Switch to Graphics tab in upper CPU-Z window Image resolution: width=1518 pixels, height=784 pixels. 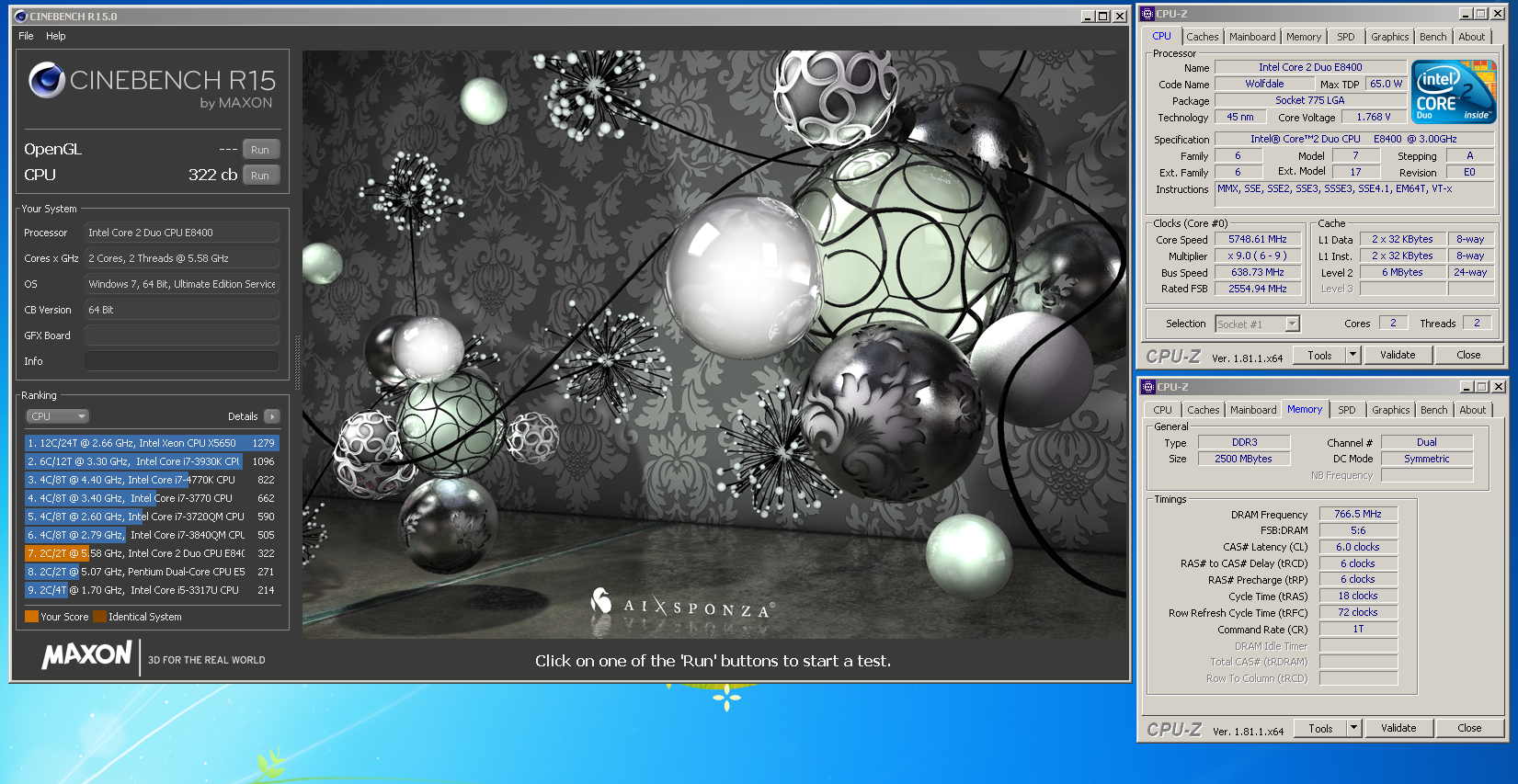pyautogui.click(x=1389, y=37)
